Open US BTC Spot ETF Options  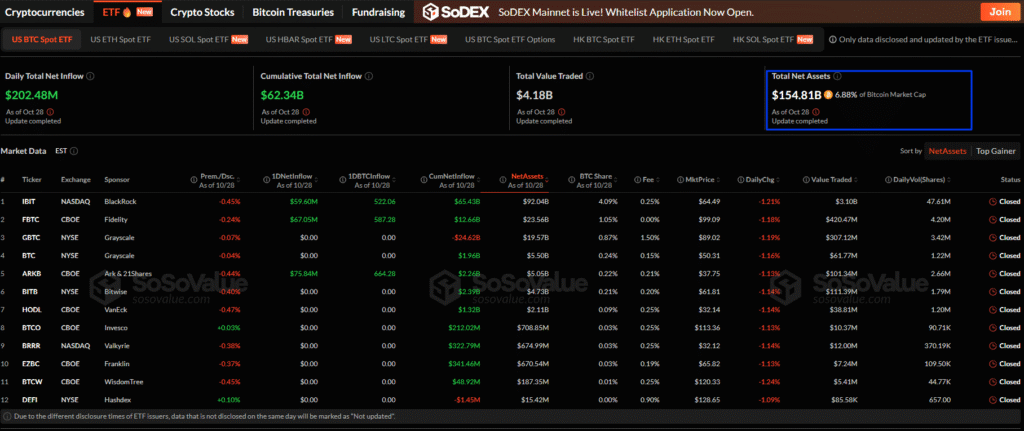coord(510,40)
